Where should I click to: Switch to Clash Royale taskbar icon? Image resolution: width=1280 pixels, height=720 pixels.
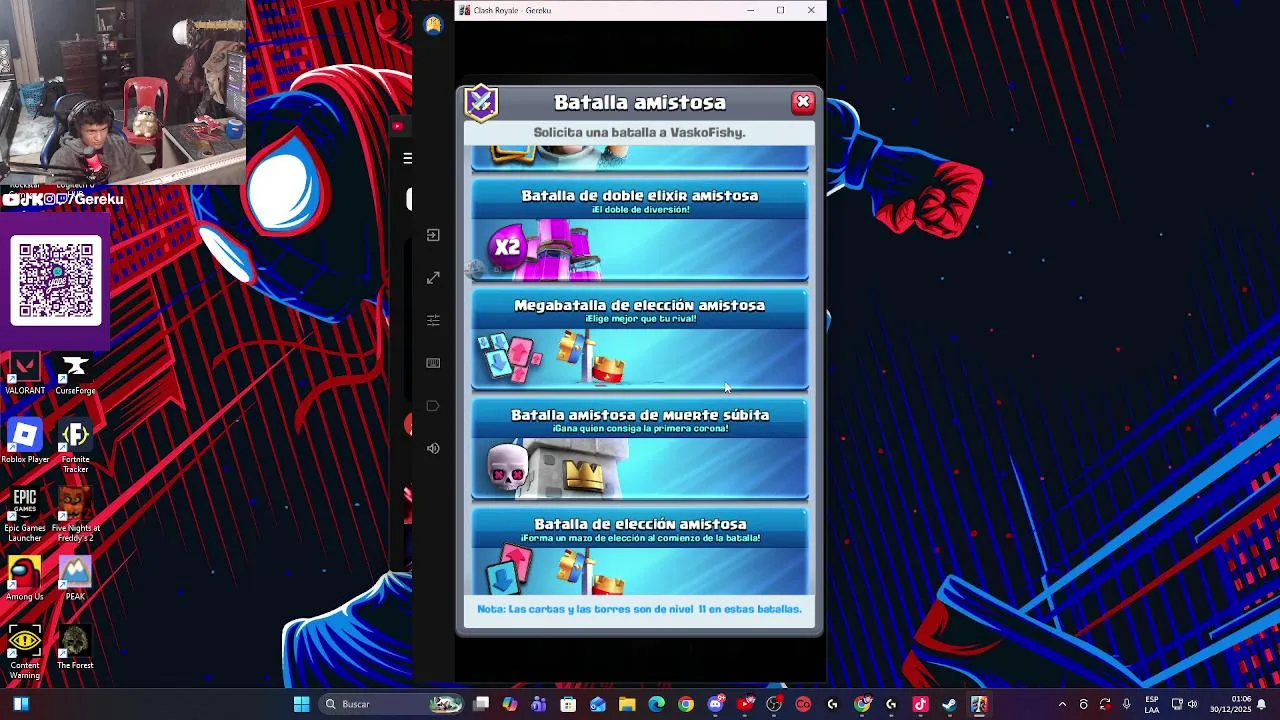click(978, 704)
